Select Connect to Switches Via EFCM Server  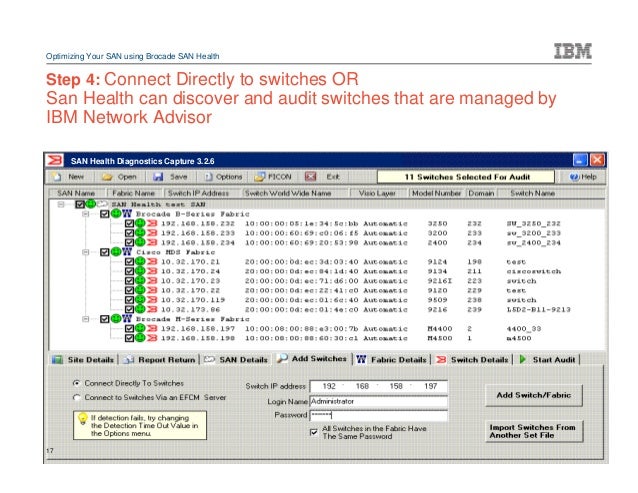76,397
